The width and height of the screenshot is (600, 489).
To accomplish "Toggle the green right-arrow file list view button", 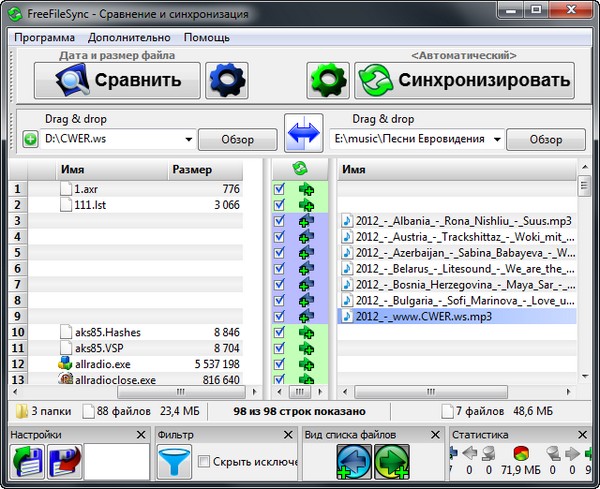I will click(391, 463).
